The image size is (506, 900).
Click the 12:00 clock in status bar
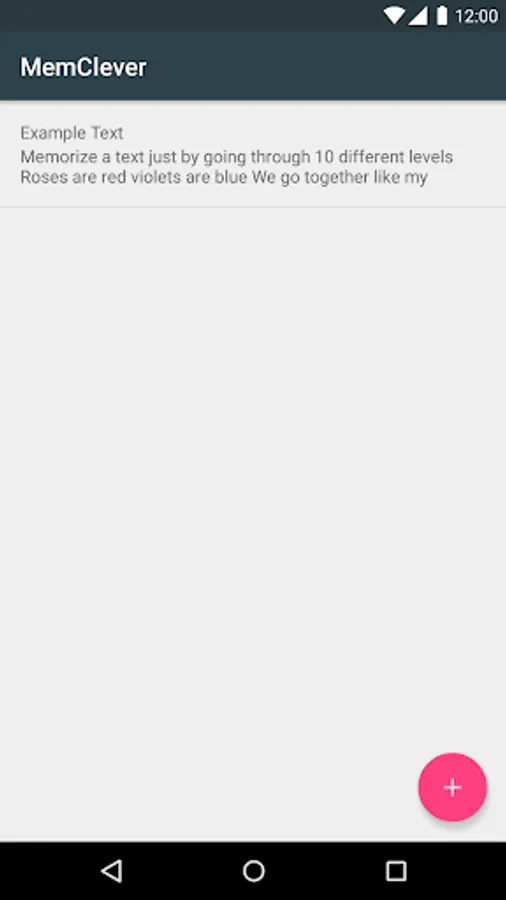click(476, 16)
